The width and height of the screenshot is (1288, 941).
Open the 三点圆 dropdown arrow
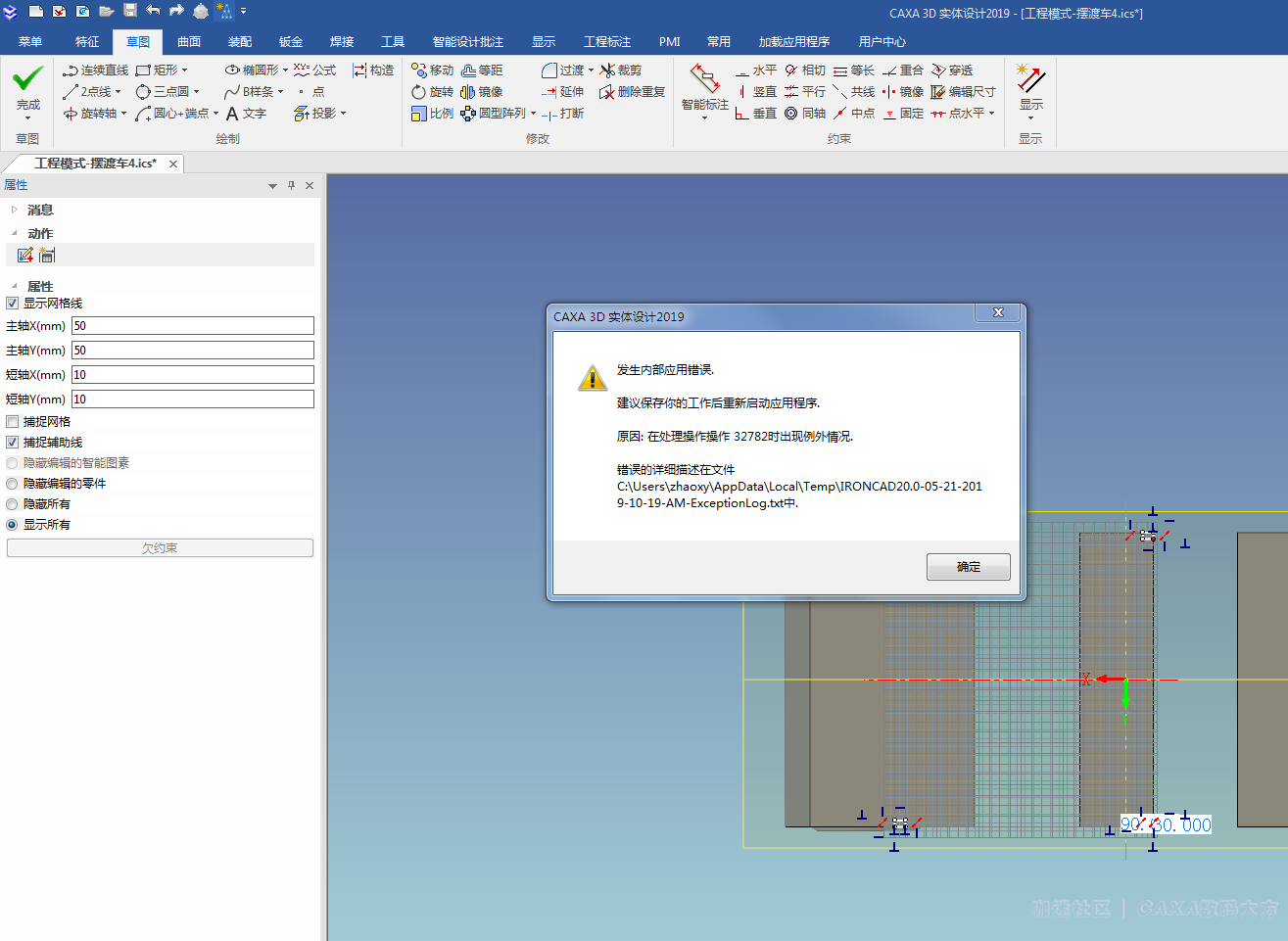(x=196, y=92)
